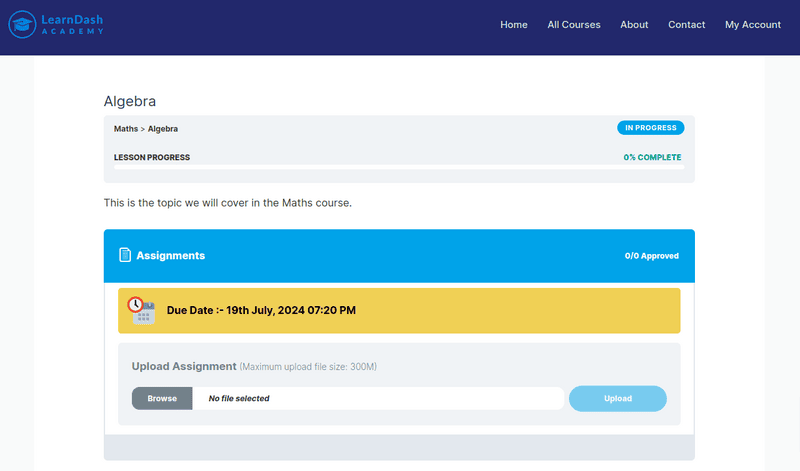The width and height of the screenshot is (800, 471).
Task: Click the 0/0 Approved counter
Action: click(x=651, y=256)
